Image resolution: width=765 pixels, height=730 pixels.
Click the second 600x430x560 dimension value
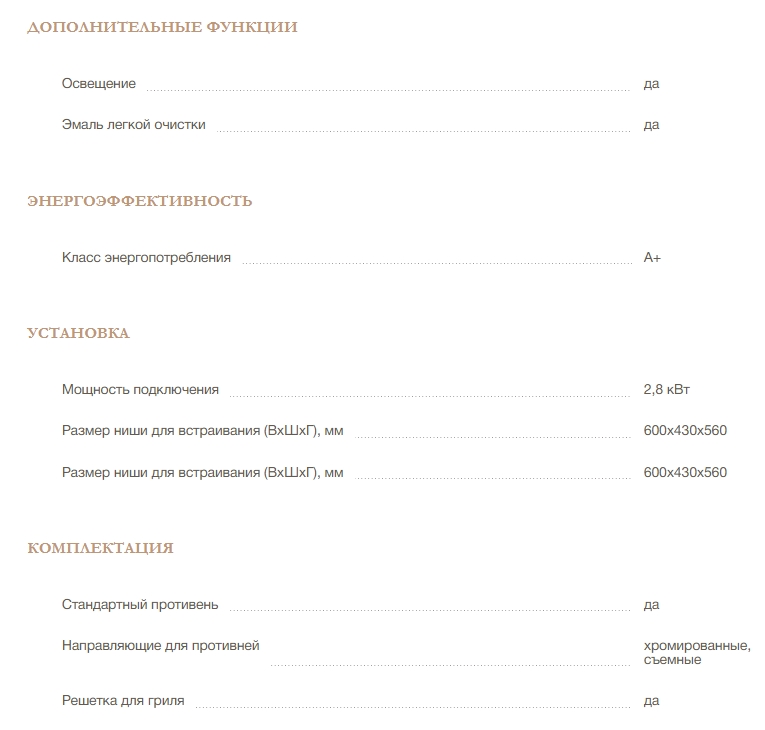[x=685, y=472]
